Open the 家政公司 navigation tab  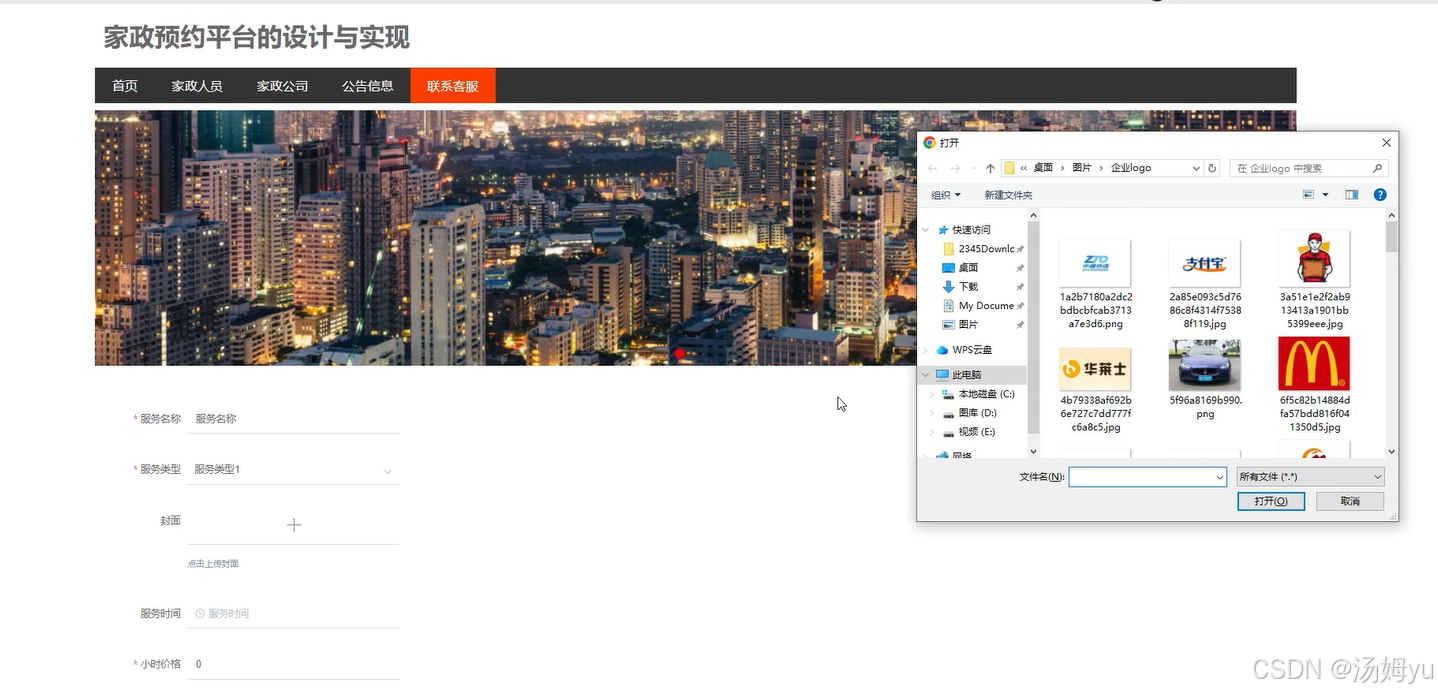click(282, 86)
